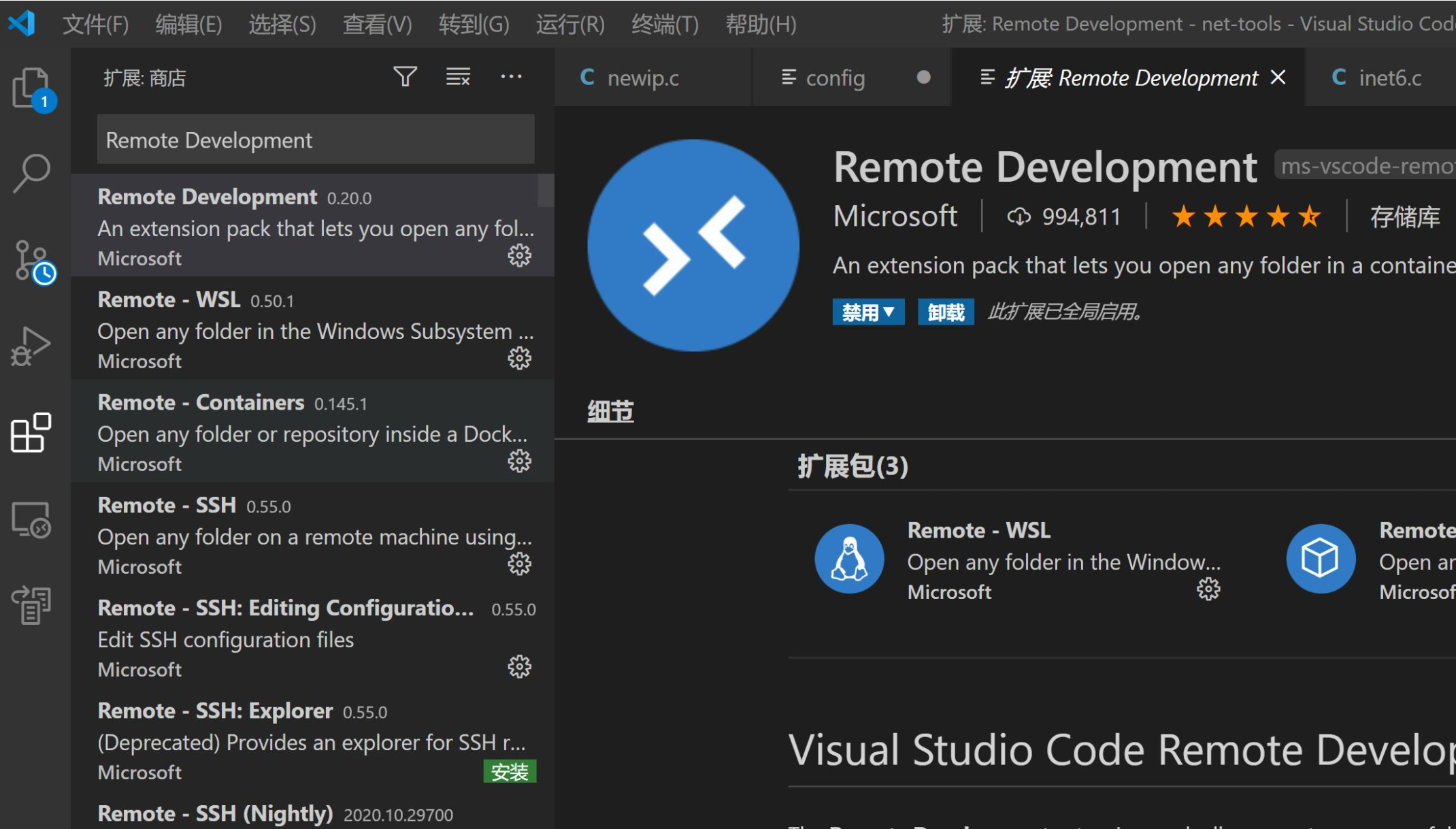Open the 运行(R) menu
This screenshot has height=829, width=1456.
click(x=570, y=25)
